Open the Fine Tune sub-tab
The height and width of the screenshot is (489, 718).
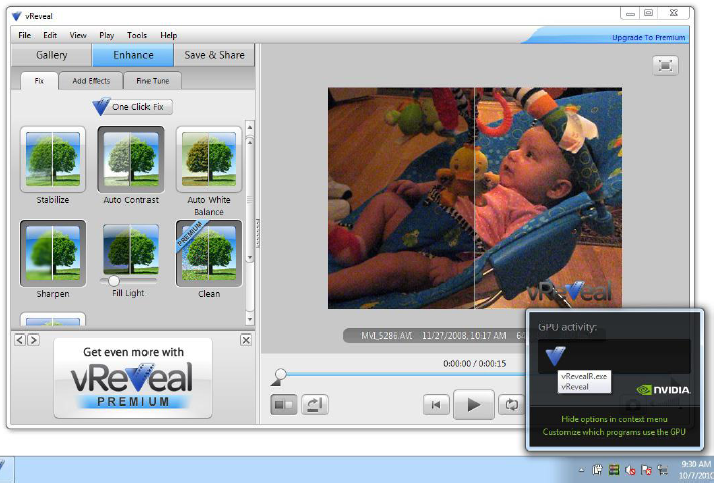[x=152, y=81]
